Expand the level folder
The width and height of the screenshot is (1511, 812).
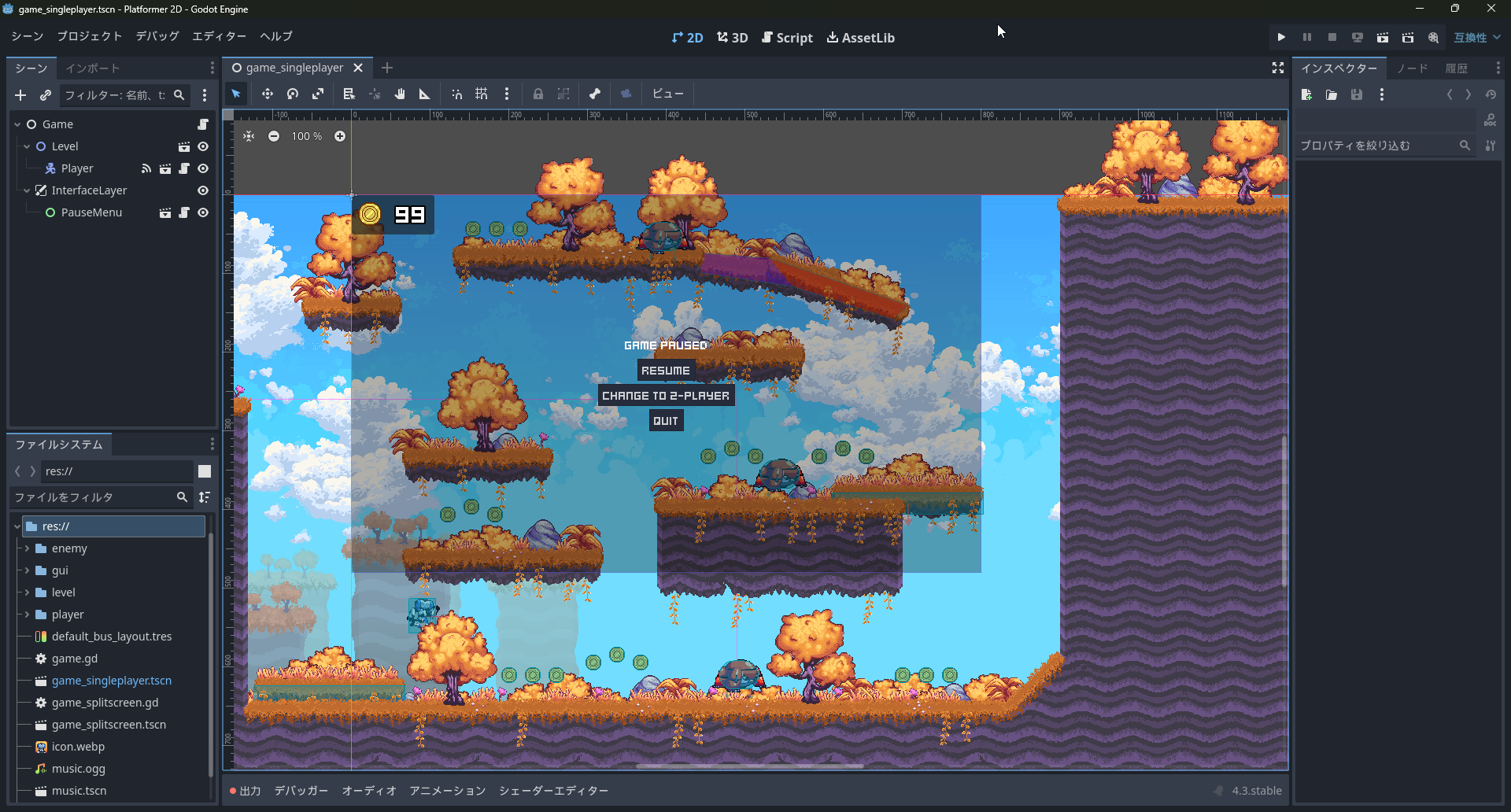27,592
